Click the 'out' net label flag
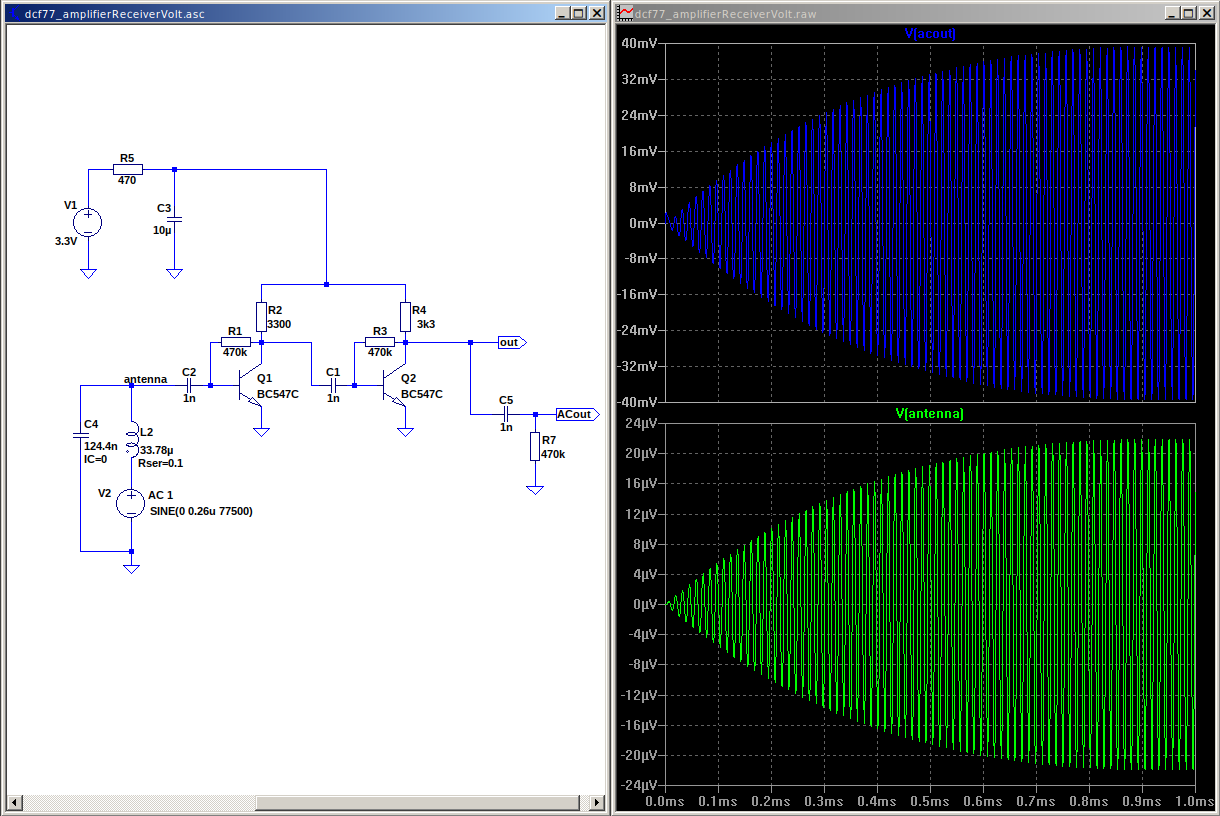Viewport: 1220px width, 816px height. pyautogui.click(x=512, y=342)
